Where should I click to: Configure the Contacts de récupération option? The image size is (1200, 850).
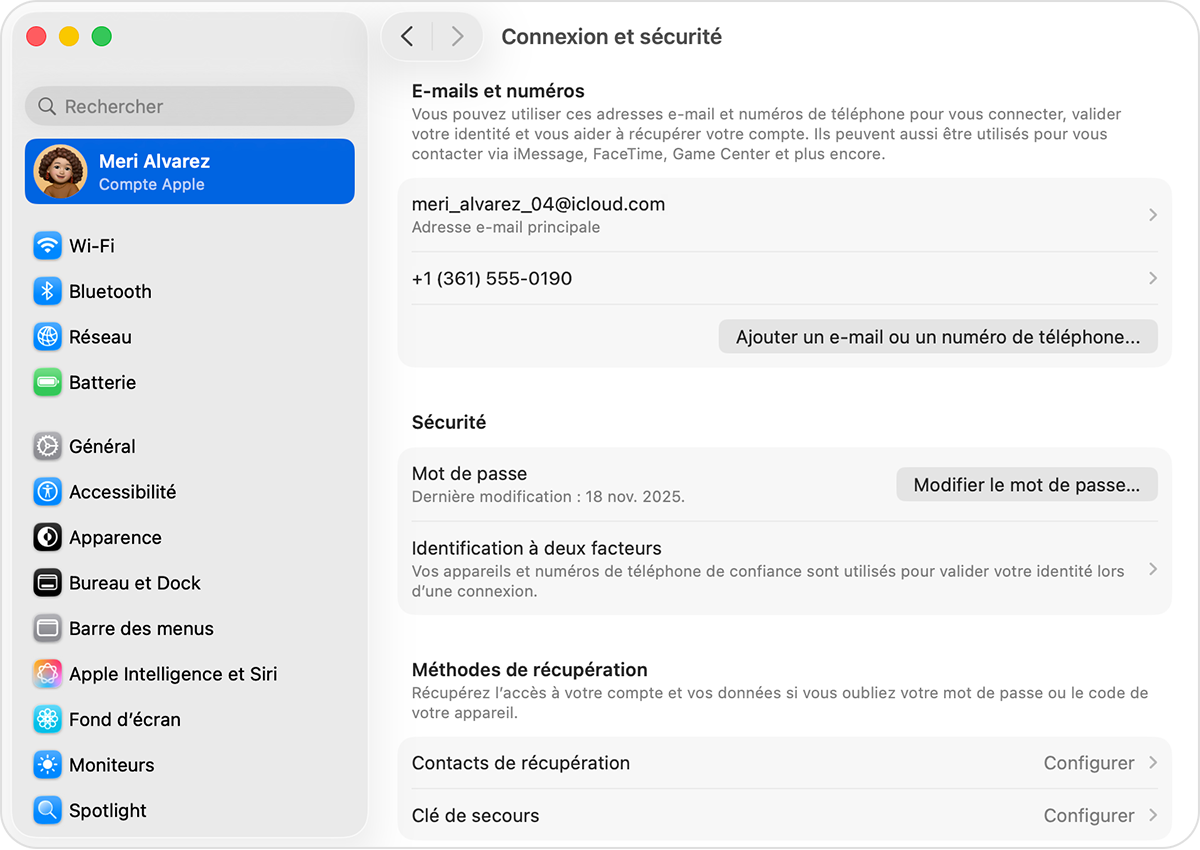pos(1088,762)
